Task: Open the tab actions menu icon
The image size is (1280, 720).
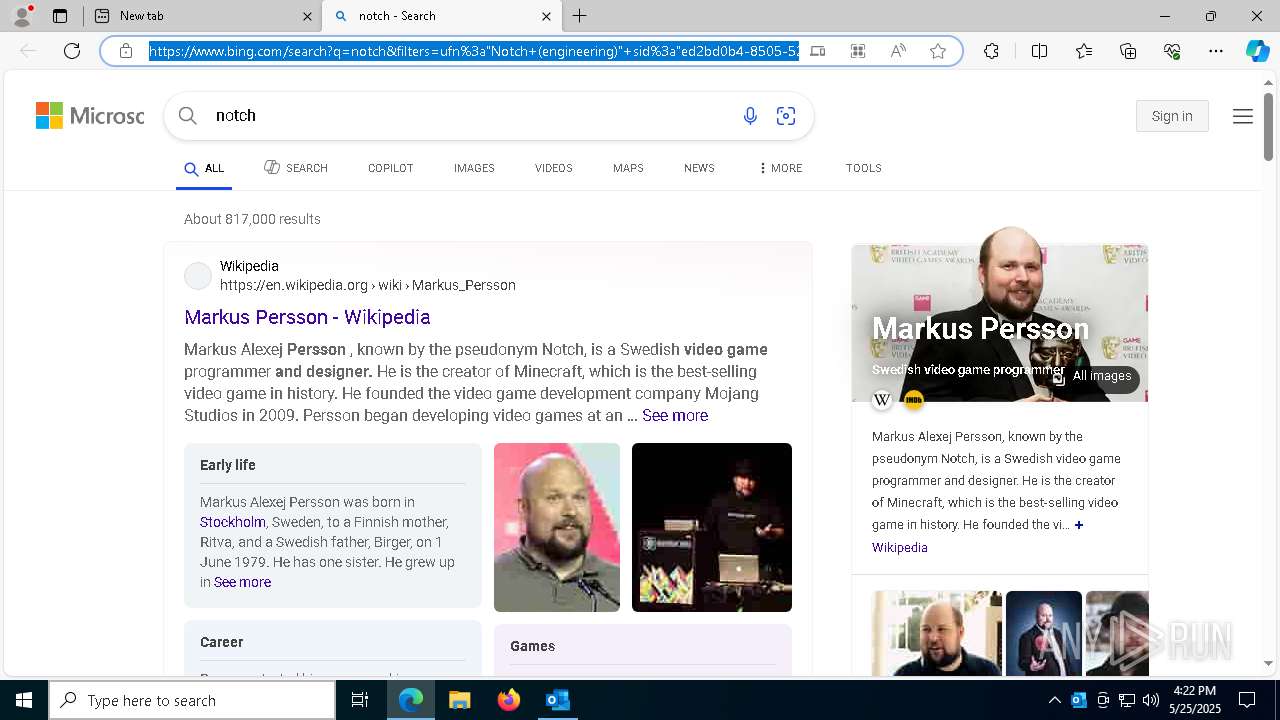Action: (x=60, y=16)
